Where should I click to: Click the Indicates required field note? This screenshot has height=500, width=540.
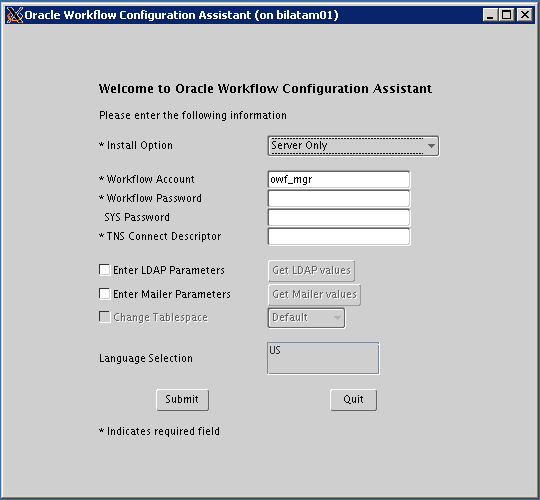[x=159, y=431]
